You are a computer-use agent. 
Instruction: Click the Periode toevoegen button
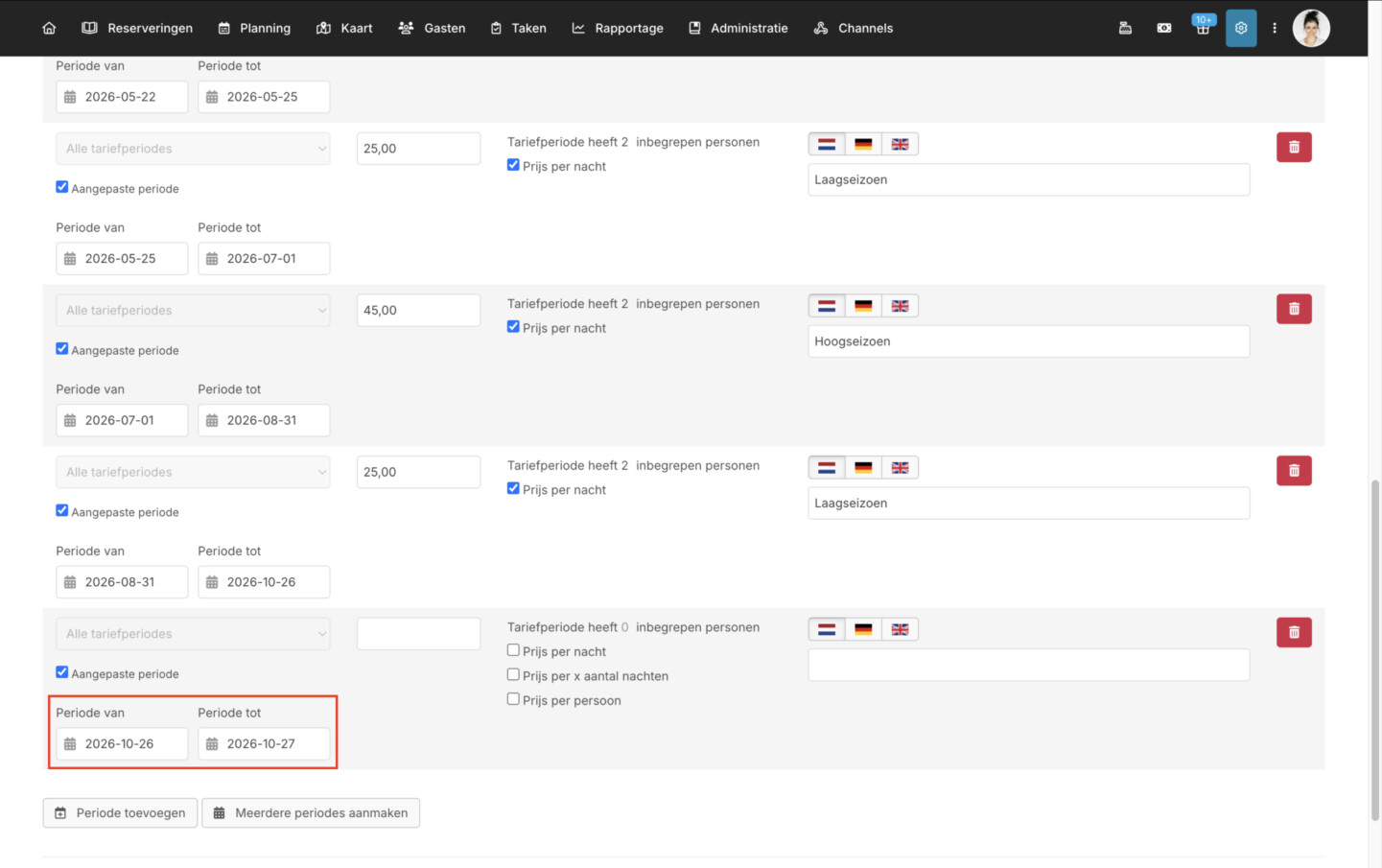point(120,812)
